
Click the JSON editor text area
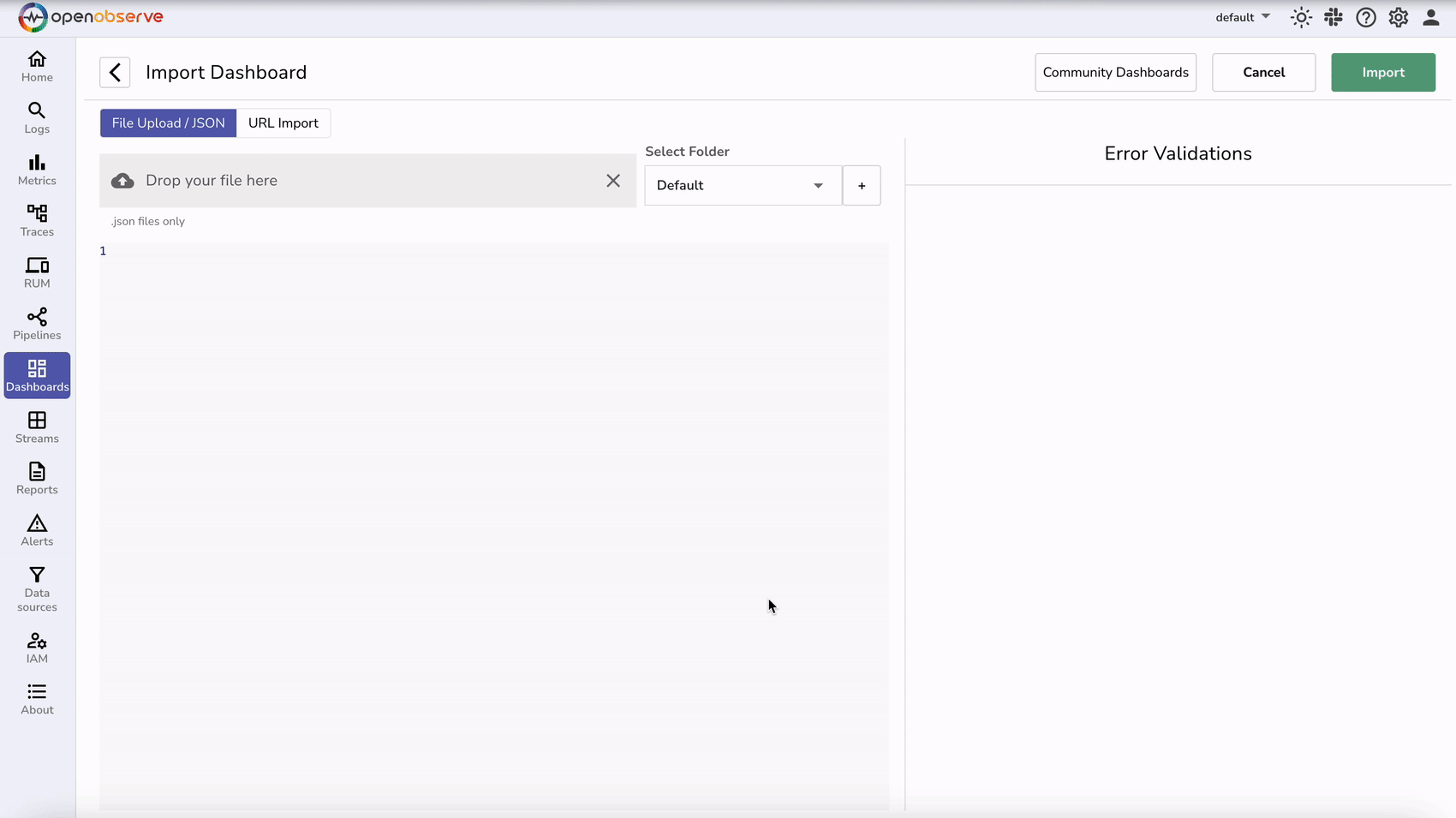(x=494, y=514)
